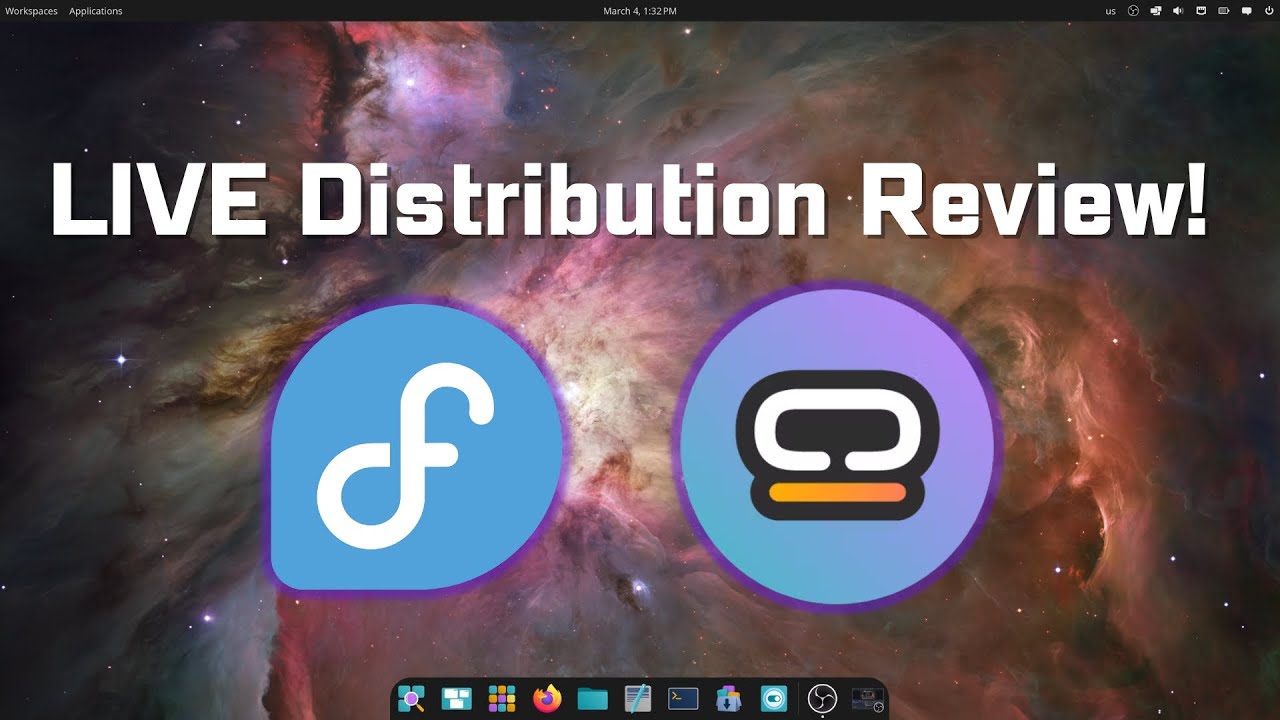This screenshot has height=720, width=1280.
Task: Open the date and time panel
Action: (x=640, y=11)
